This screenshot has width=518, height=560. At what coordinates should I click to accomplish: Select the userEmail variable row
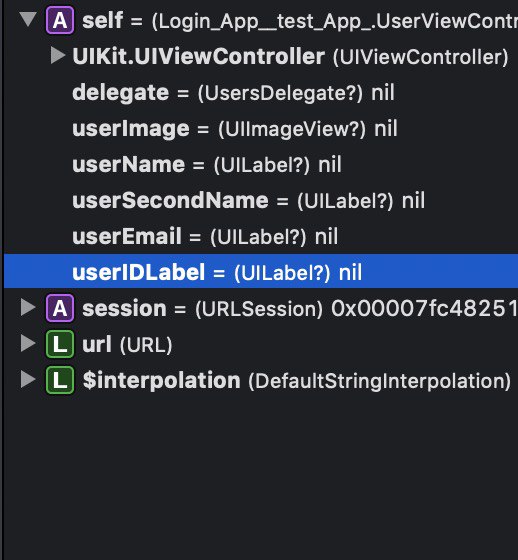coord(261,236)
